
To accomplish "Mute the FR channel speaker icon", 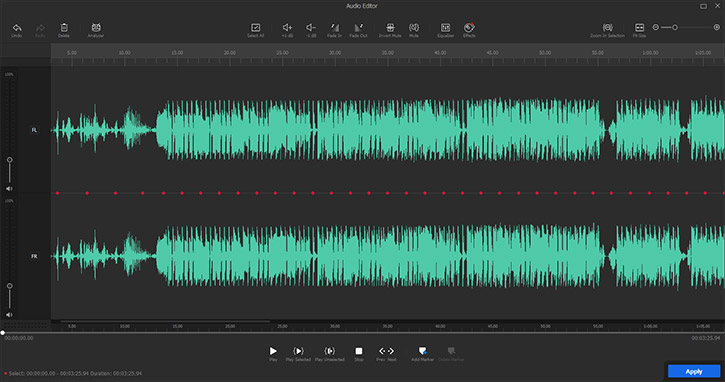I will [9, 315].
